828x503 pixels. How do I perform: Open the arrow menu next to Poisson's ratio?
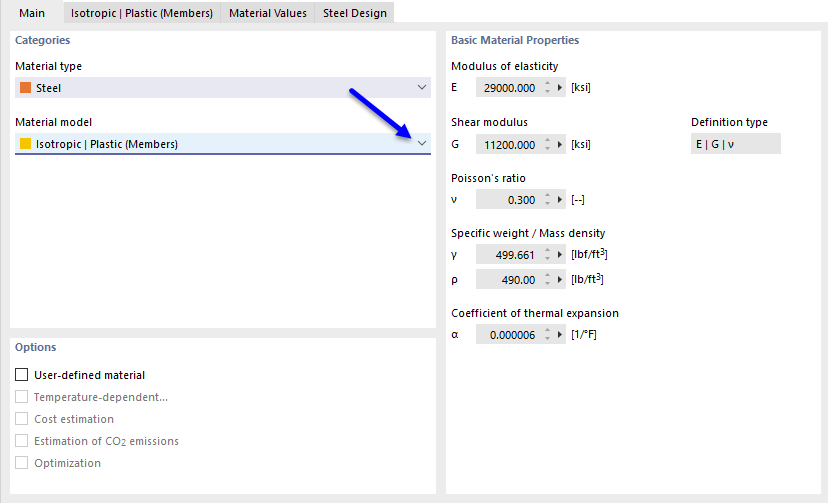point(560,200)
